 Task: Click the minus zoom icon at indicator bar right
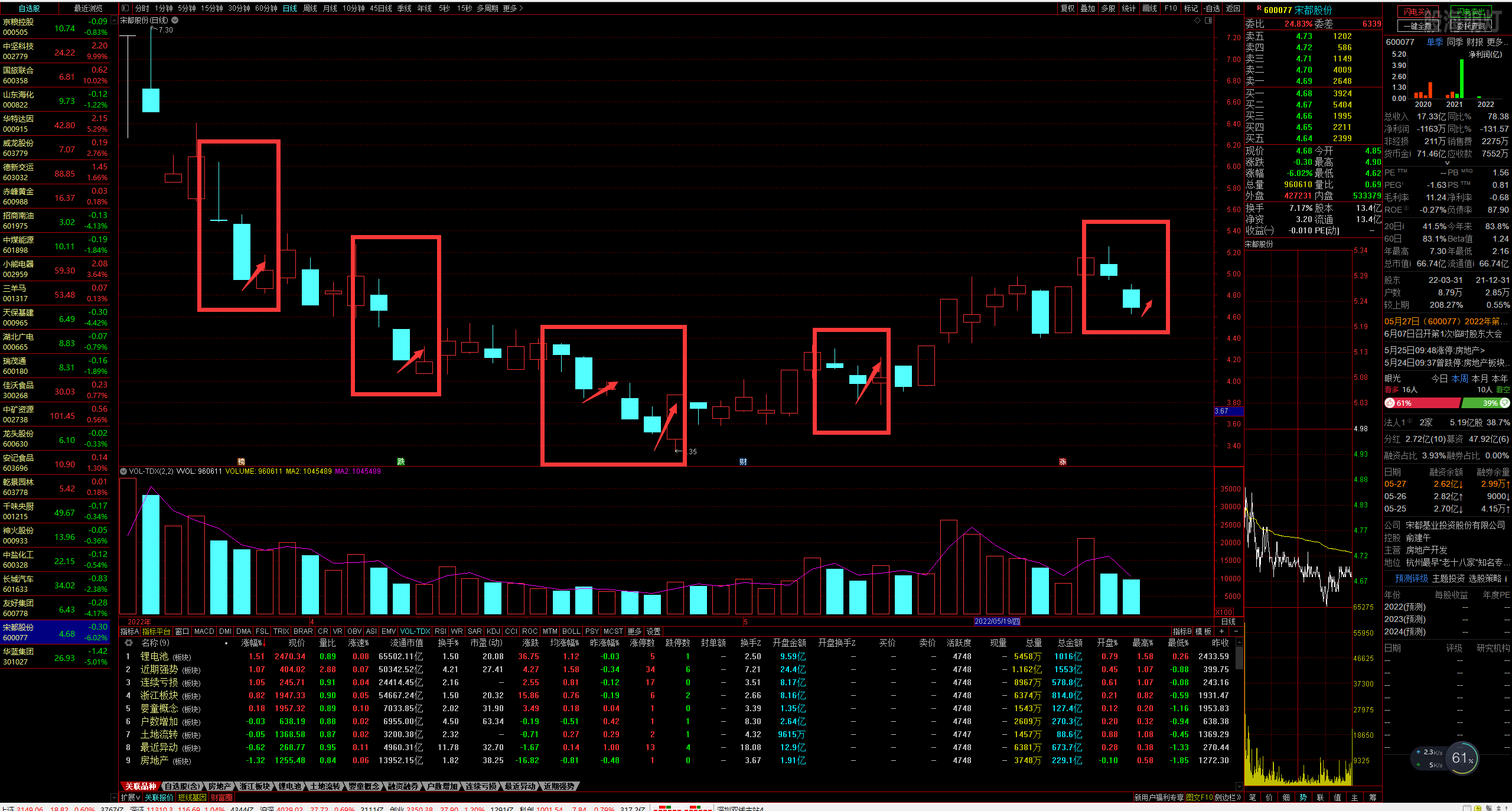pyautogui.click(x=1236, y=631)
